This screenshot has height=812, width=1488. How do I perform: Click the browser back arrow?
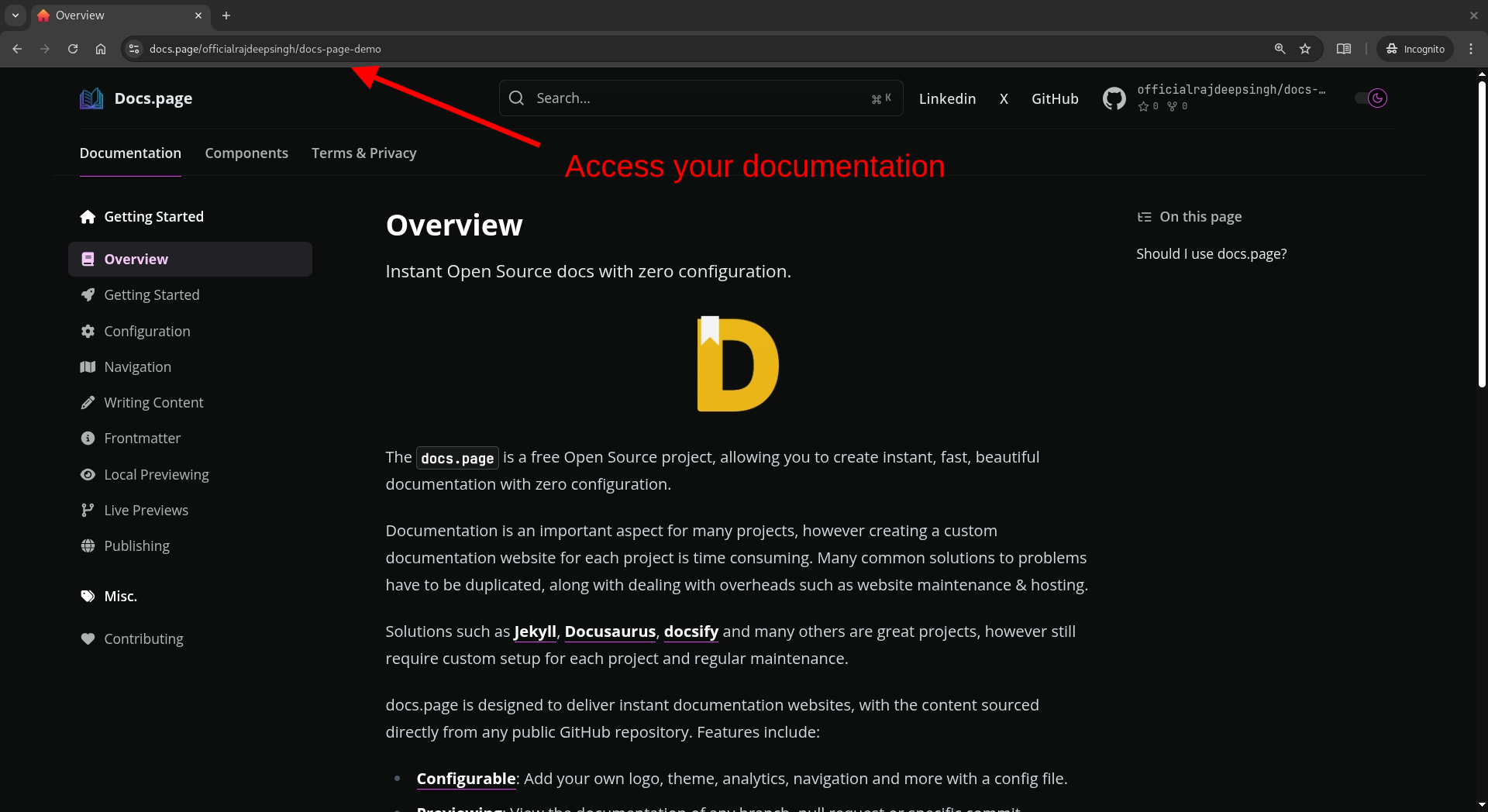tap(17, 49)
